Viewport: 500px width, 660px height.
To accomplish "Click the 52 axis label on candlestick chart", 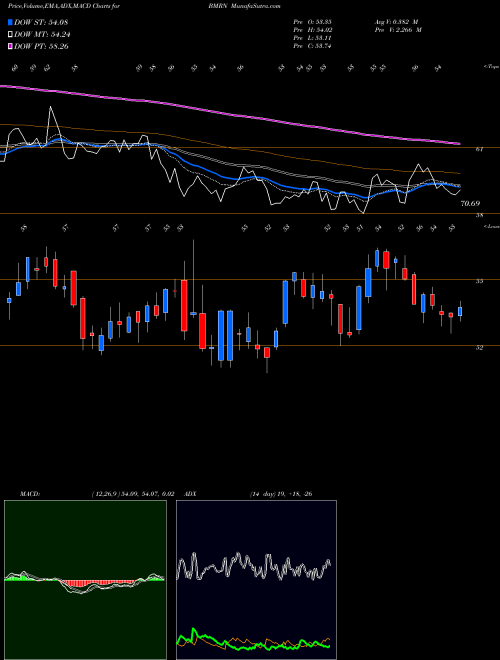I will coord(479,348).
